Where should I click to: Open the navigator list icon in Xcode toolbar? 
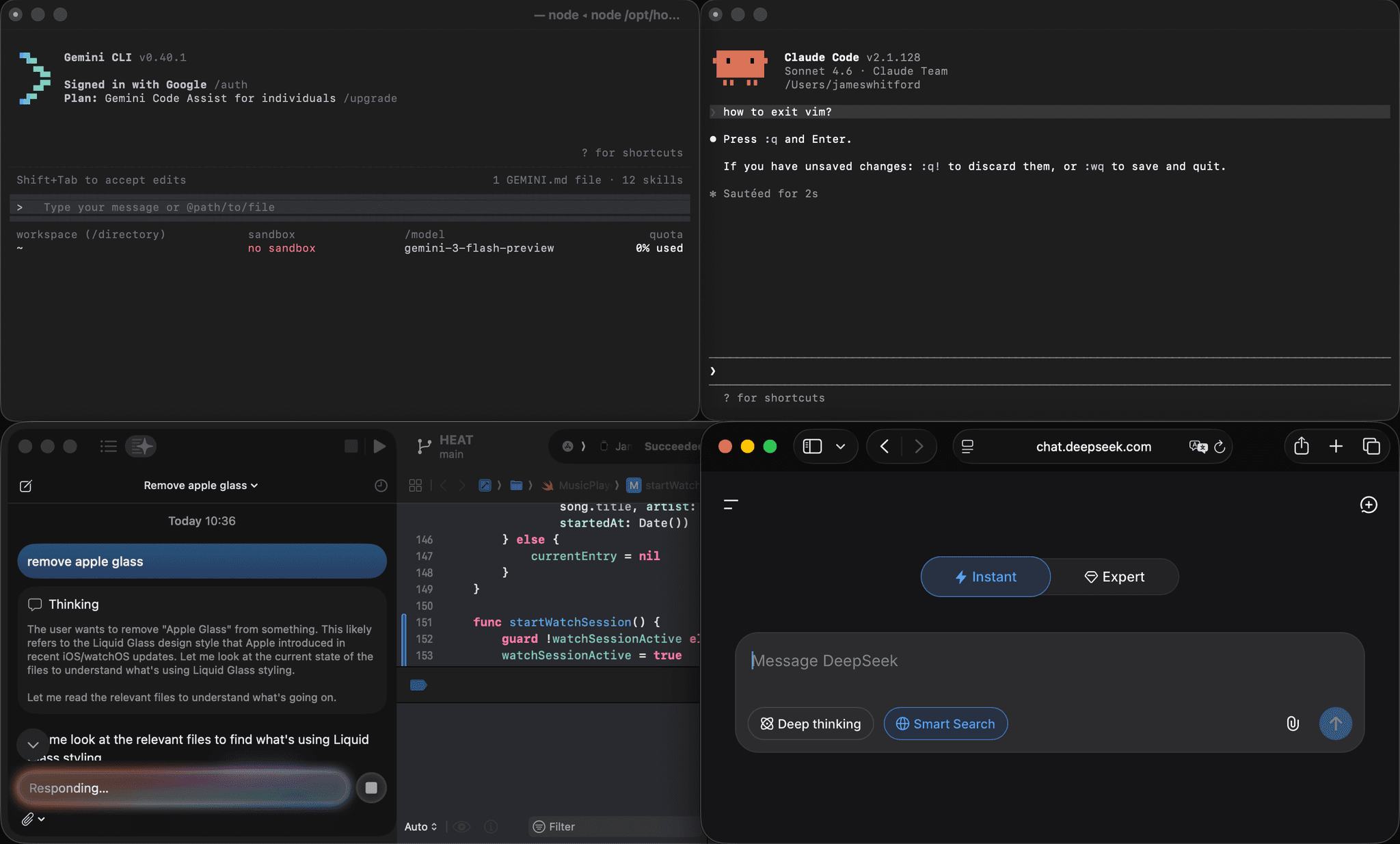pos(109,447)
